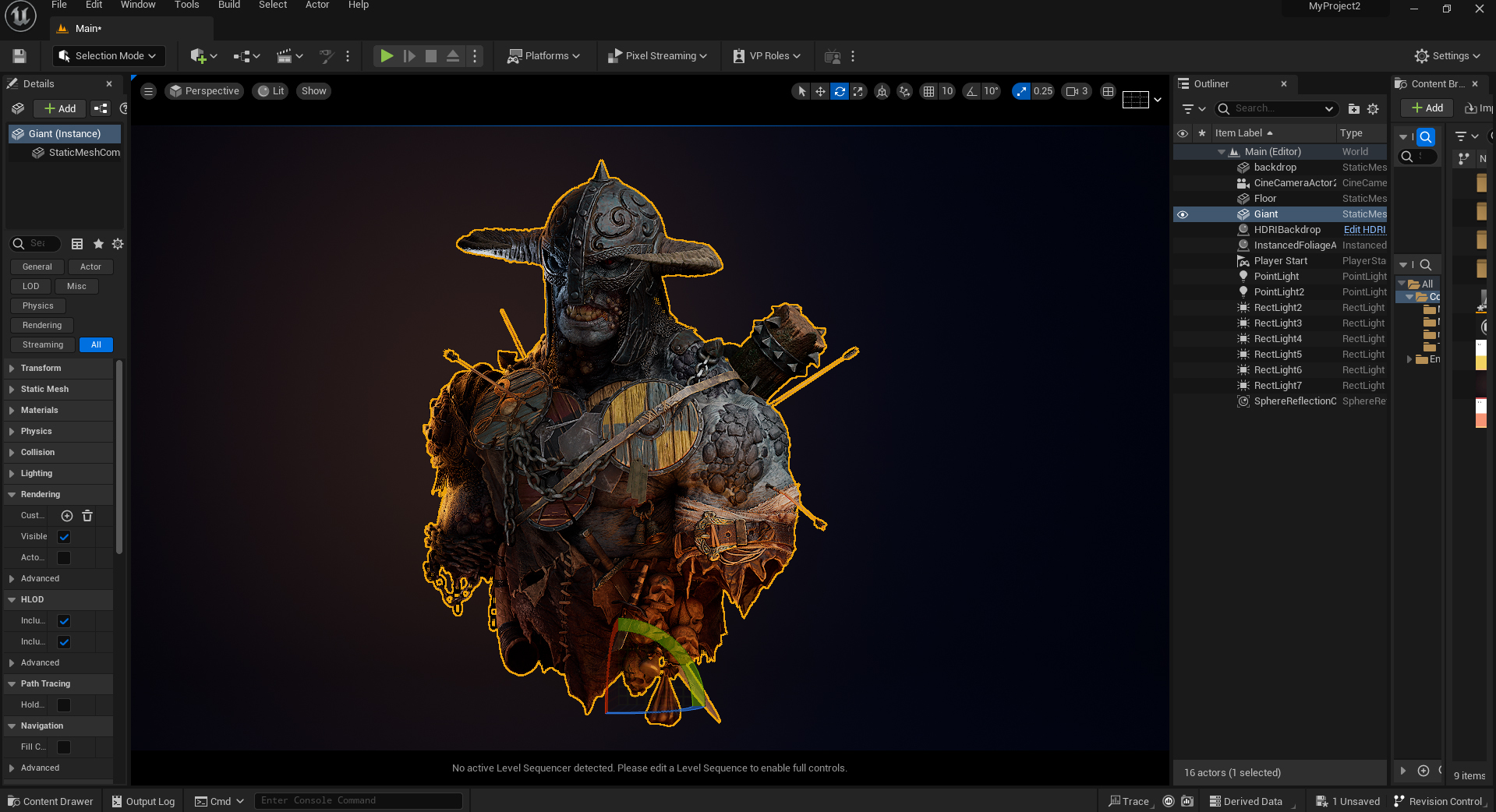Show only favorites with the Details star icon
Viewport: 1496px width, 812px height.
point(98,244)
